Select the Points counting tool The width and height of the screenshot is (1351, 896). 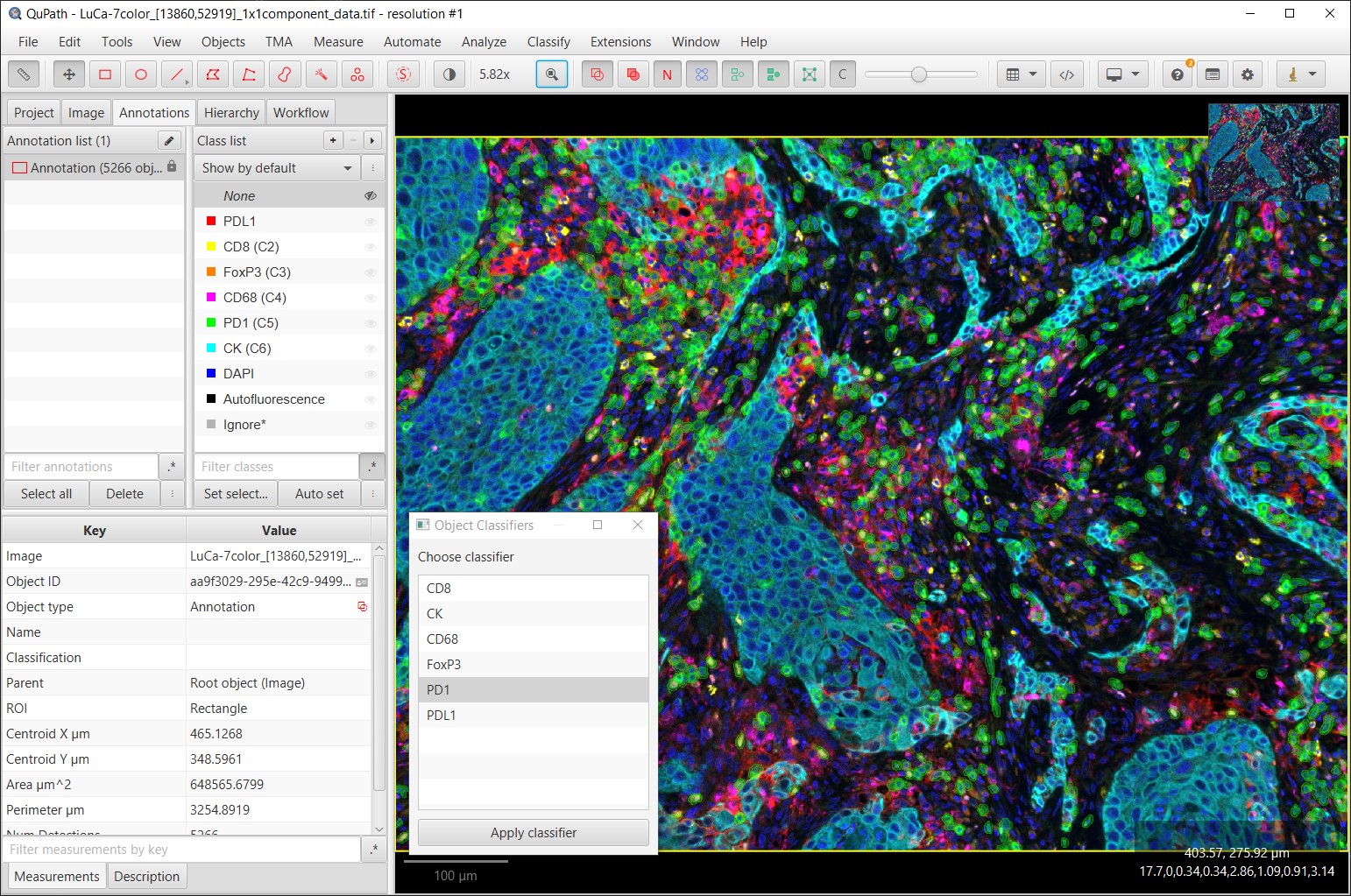pyautogui.click(x=357, y=74)
